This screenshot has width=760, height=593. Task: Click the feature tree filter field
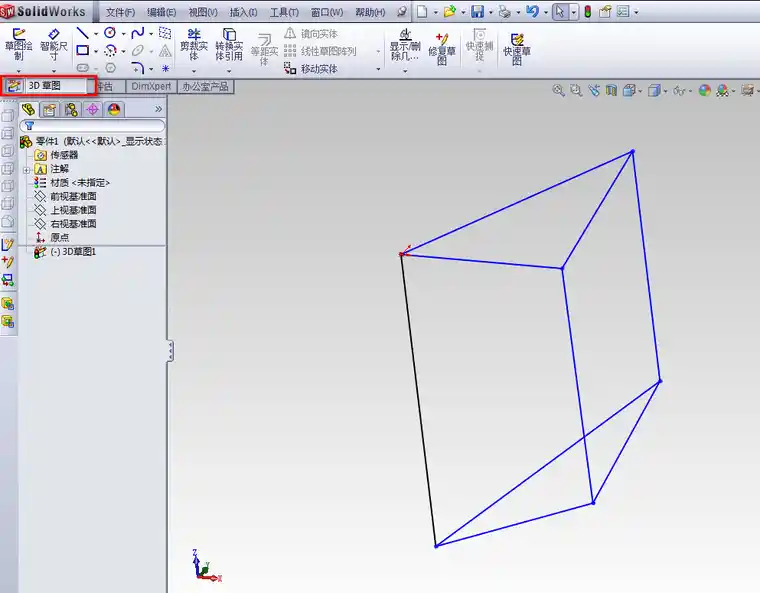click(92, 126)
